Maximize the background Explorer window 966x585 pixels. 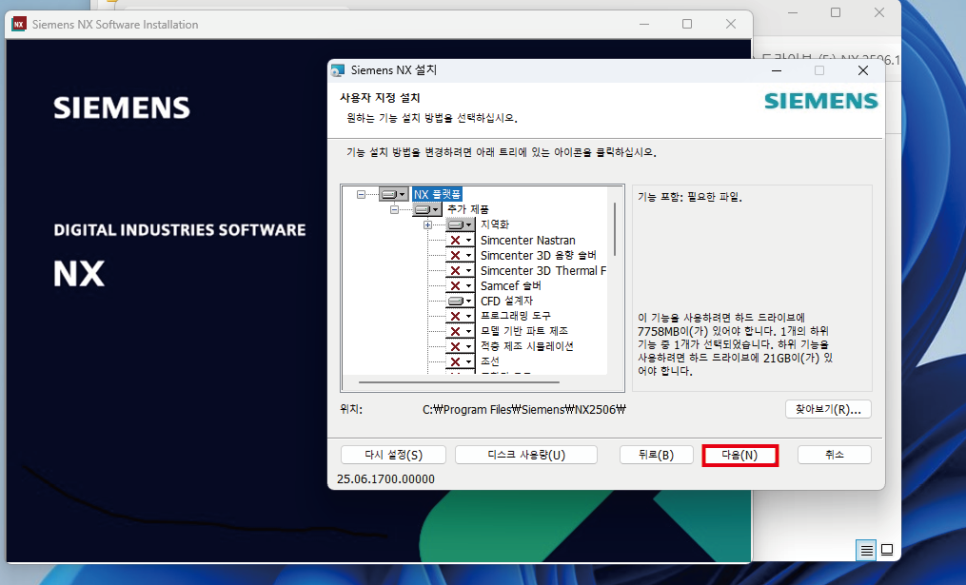[835, 12]
